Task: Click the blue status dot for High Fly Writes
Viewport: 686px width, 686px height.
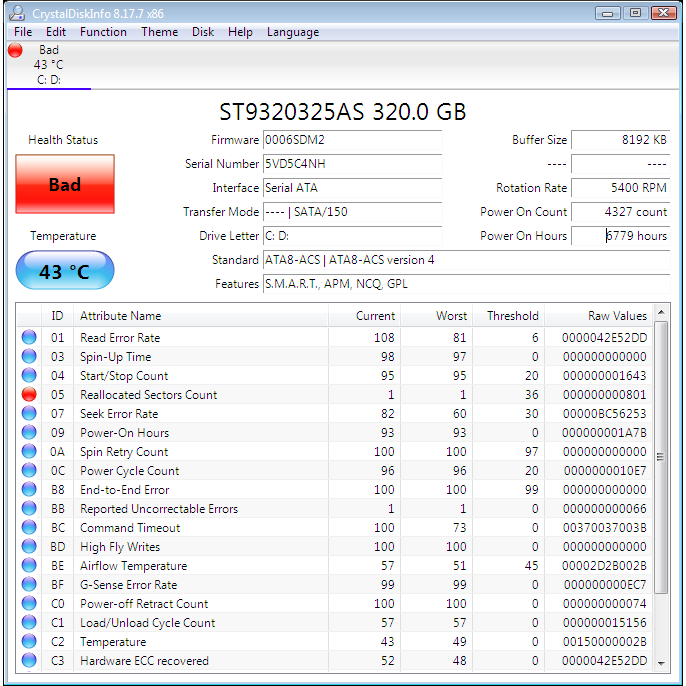Action: pyautogui.click(x=29, y=546)
